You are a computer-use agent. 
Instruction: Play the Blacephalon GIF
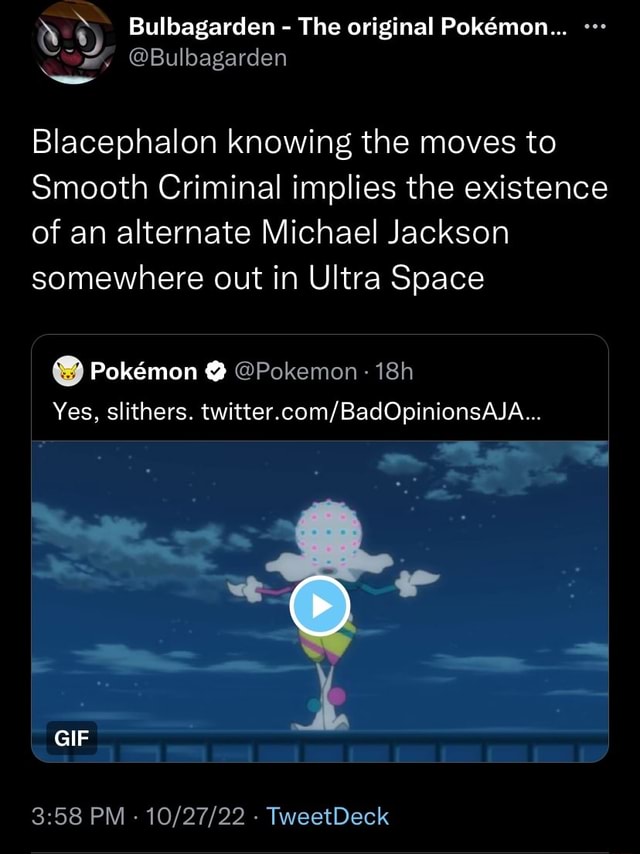tap(320, 606)
